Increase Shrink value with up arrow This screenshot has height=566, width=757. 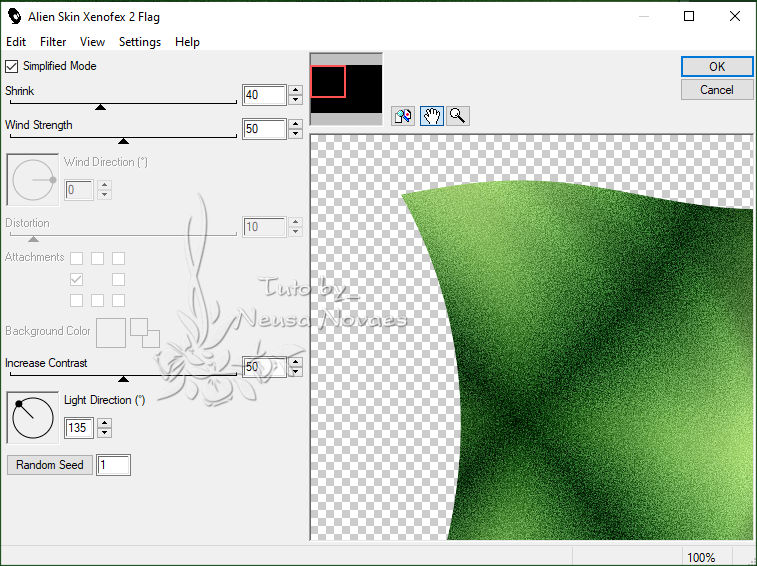(x=295, y=90)
